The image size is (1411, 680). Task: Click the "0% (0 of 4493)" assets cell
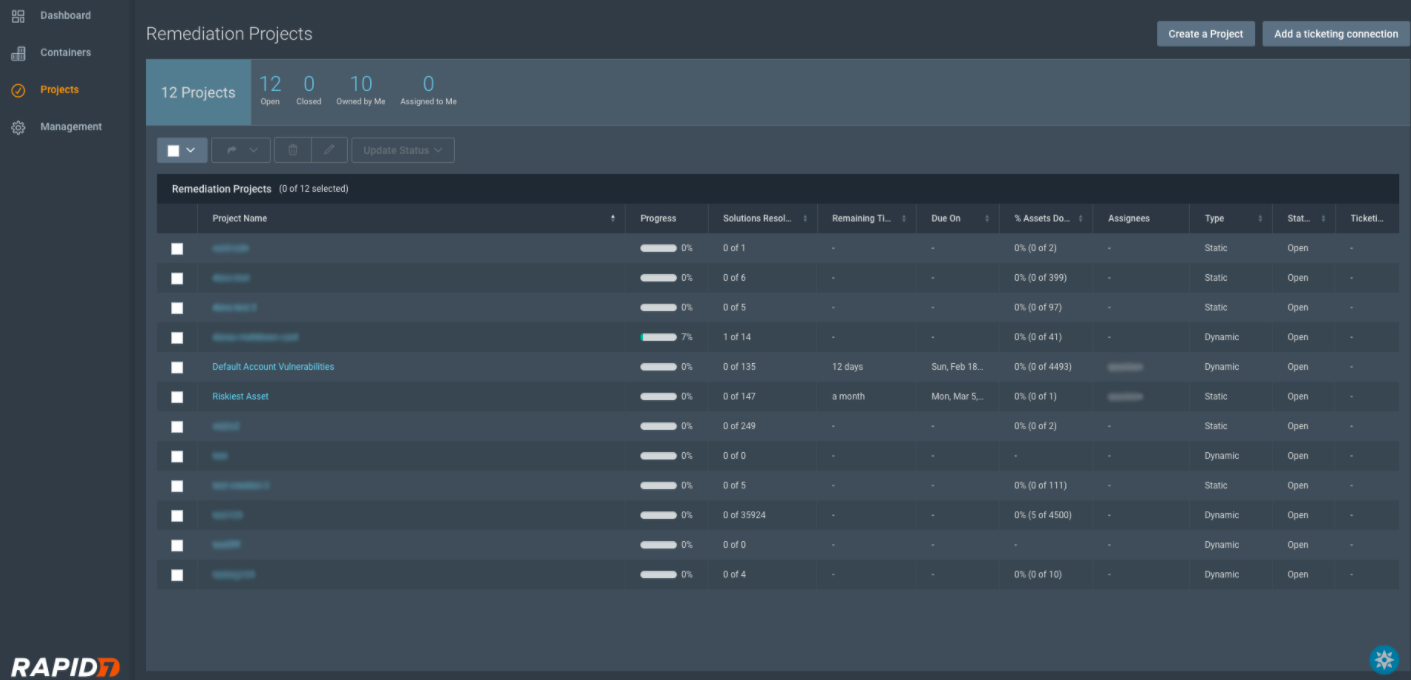(1043, 367)
